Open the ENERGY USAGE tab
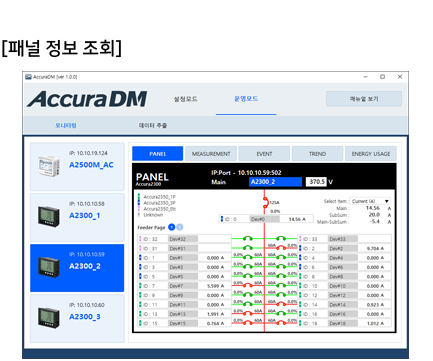 pyautogui.click(x=371, y=154)
